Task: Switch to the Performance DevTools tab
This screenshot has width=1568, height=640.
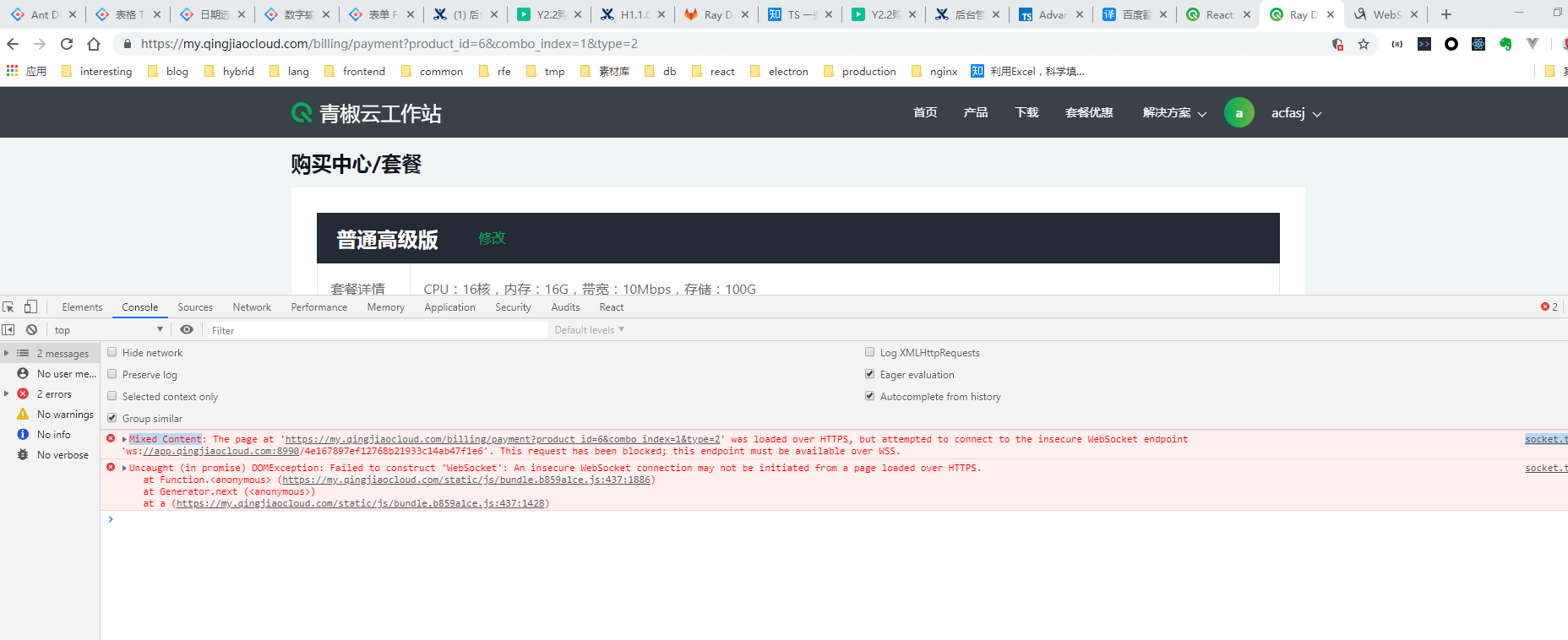Action: (x=319, y=306)
